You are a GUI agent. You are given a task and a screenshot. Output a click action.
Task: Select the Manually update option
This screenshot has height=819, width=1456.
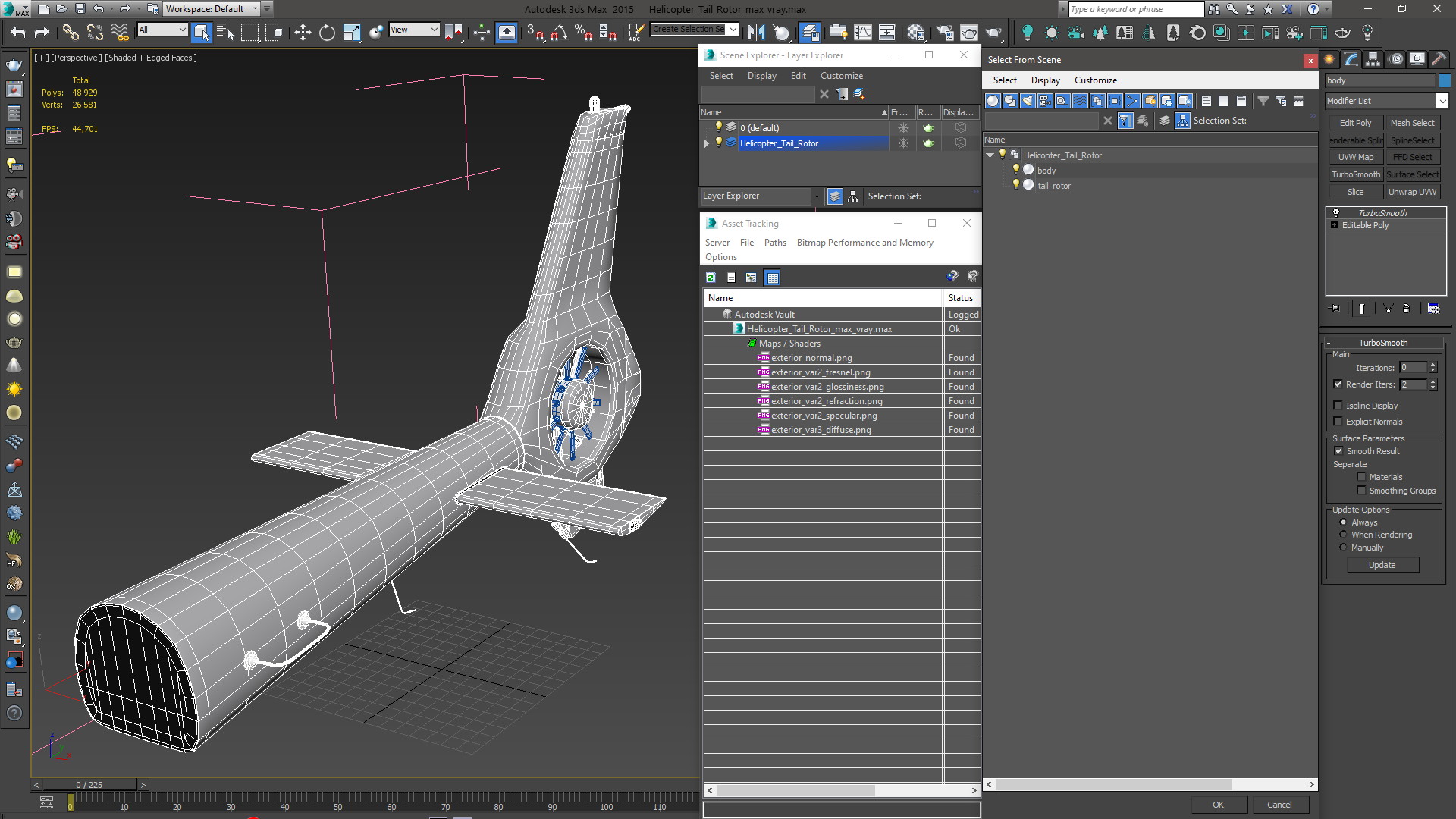coord(1343,548)
